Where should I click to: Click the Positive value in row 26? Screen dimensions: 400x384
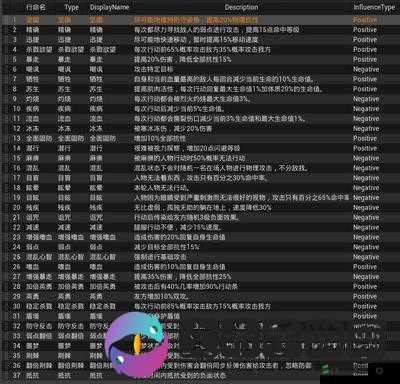tap(365, 267)
